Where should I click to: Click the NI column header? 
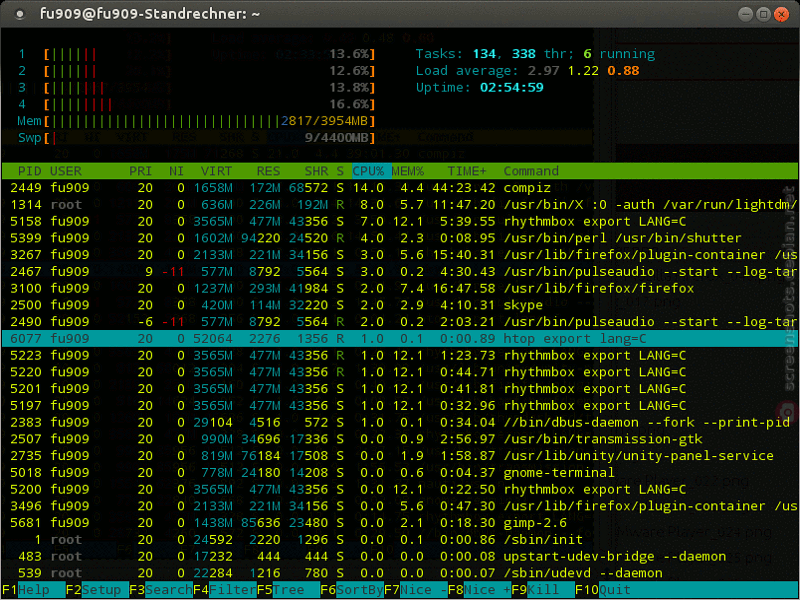click(176, 171)
